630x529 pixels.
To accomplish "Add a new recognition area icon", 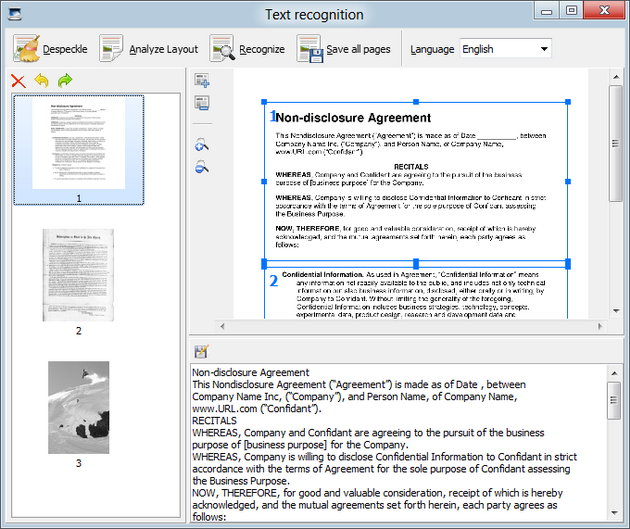I will pyautogui.click(x=202, y=81).
